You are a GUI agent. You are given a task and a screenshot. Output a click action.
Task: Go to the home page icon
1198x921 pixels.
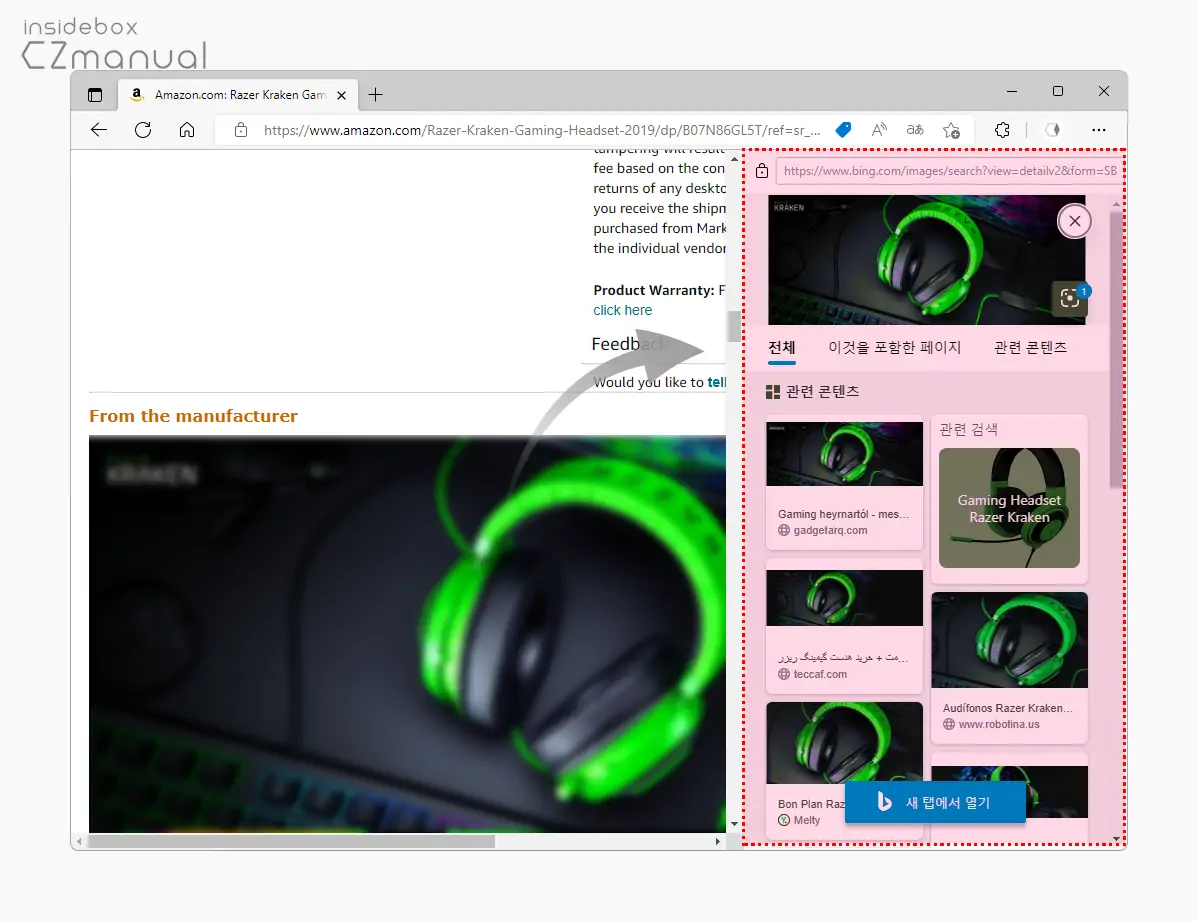pos(186,130)
